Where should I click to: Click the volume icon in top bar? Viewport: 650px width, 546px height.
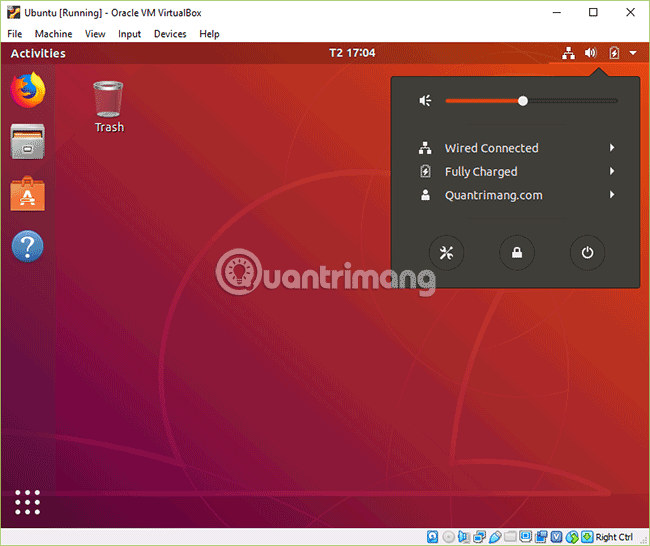click(591, 53)
